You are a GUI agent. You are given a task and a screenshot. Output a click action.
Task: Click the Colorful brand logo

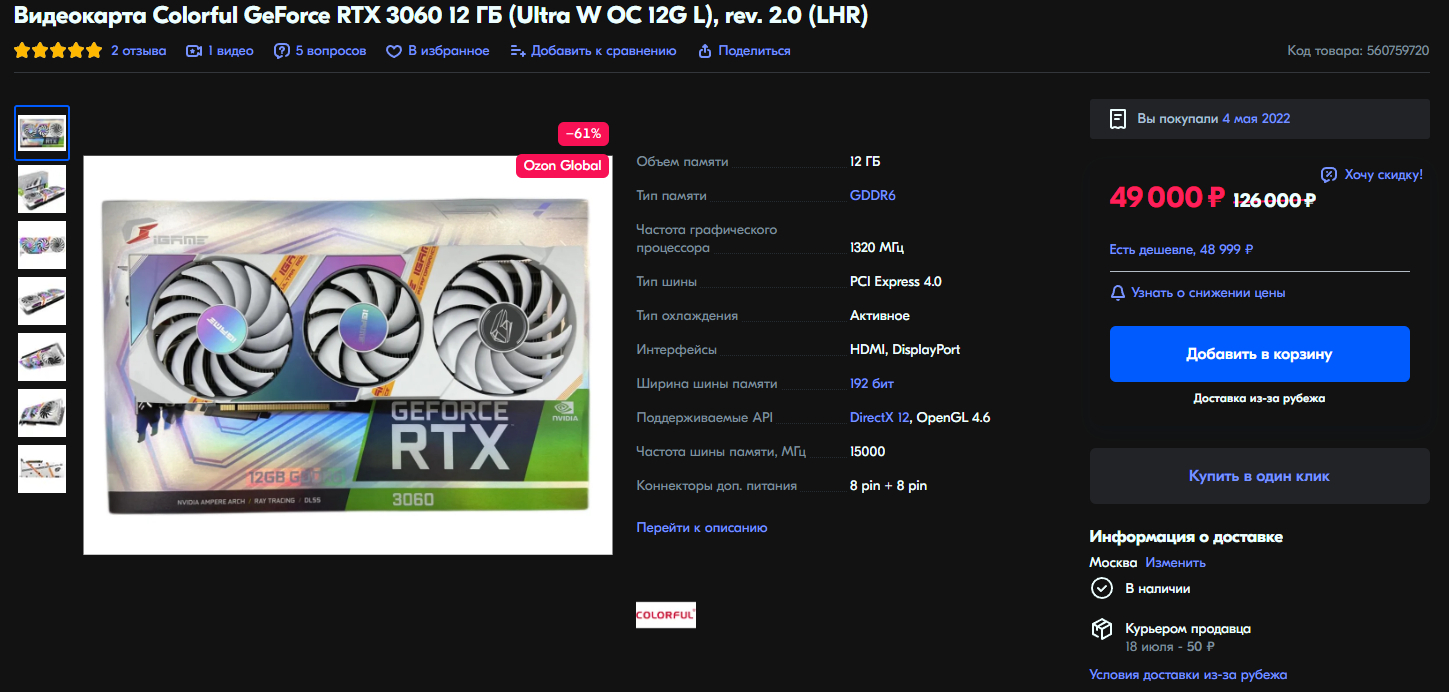pyautogui.click(x=666, y=615)
